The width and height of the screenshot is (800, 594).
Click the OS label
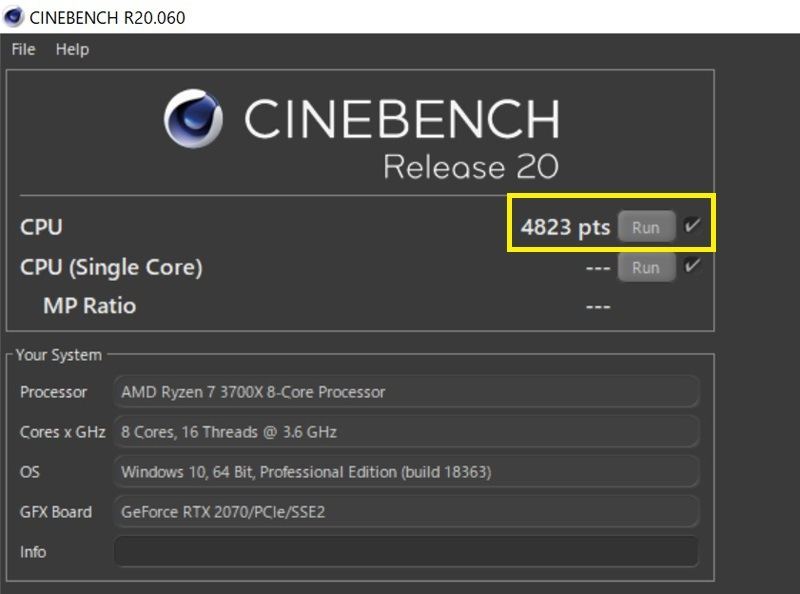coord(30,472)
